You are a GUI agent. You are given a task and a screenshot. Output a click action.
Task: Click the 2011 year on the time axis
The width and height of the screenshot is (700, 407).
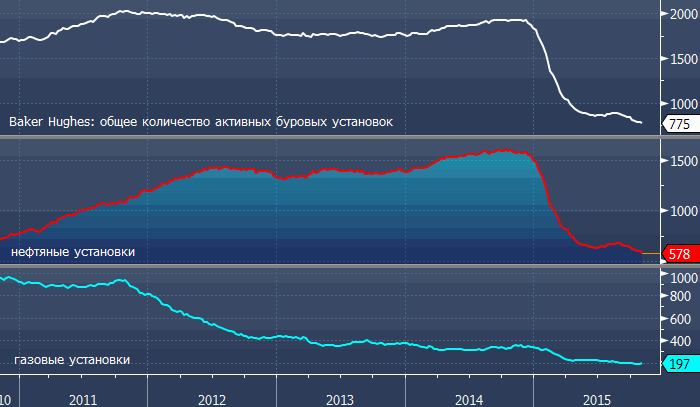click(x=83, y=398)
